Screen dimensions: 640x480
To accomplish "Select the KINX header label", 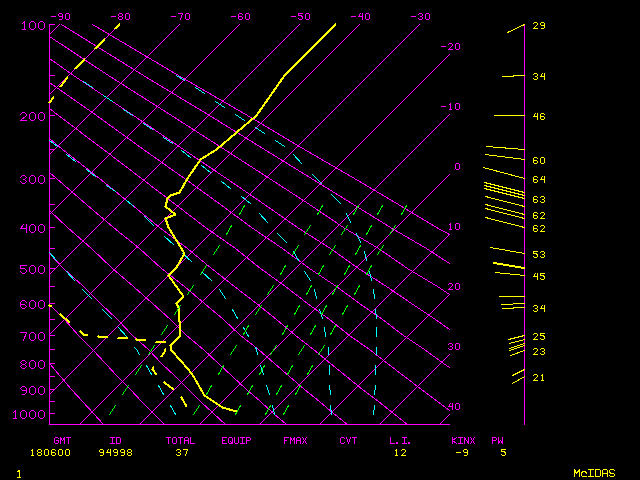I will (462, 440).
